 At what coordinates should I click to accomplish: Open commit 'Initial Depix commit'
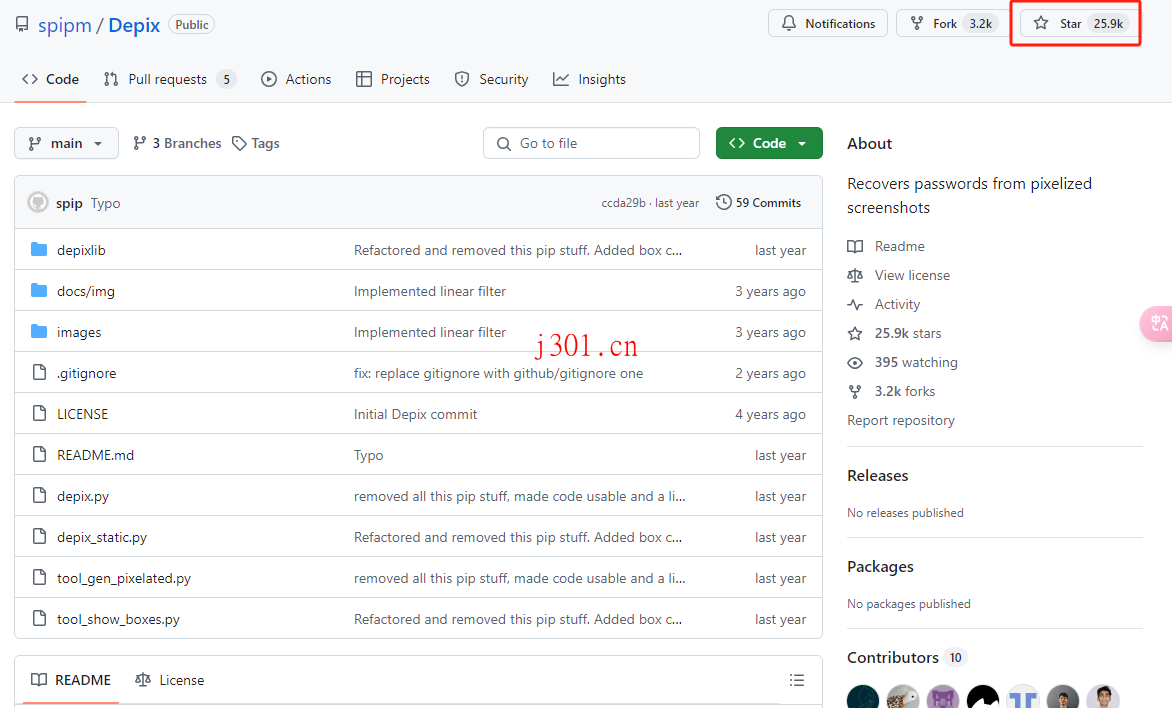coord(415,414)
